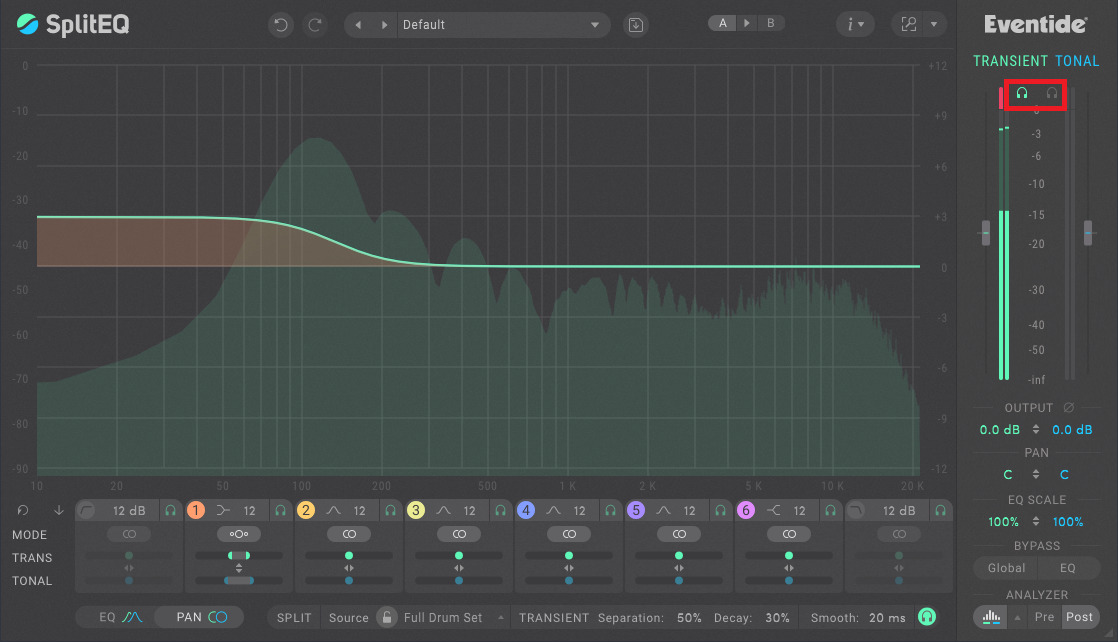This screenshot has height=642, width=1118.
Task: Toggle band 3 on or off
Action: [x=416, y=510]
